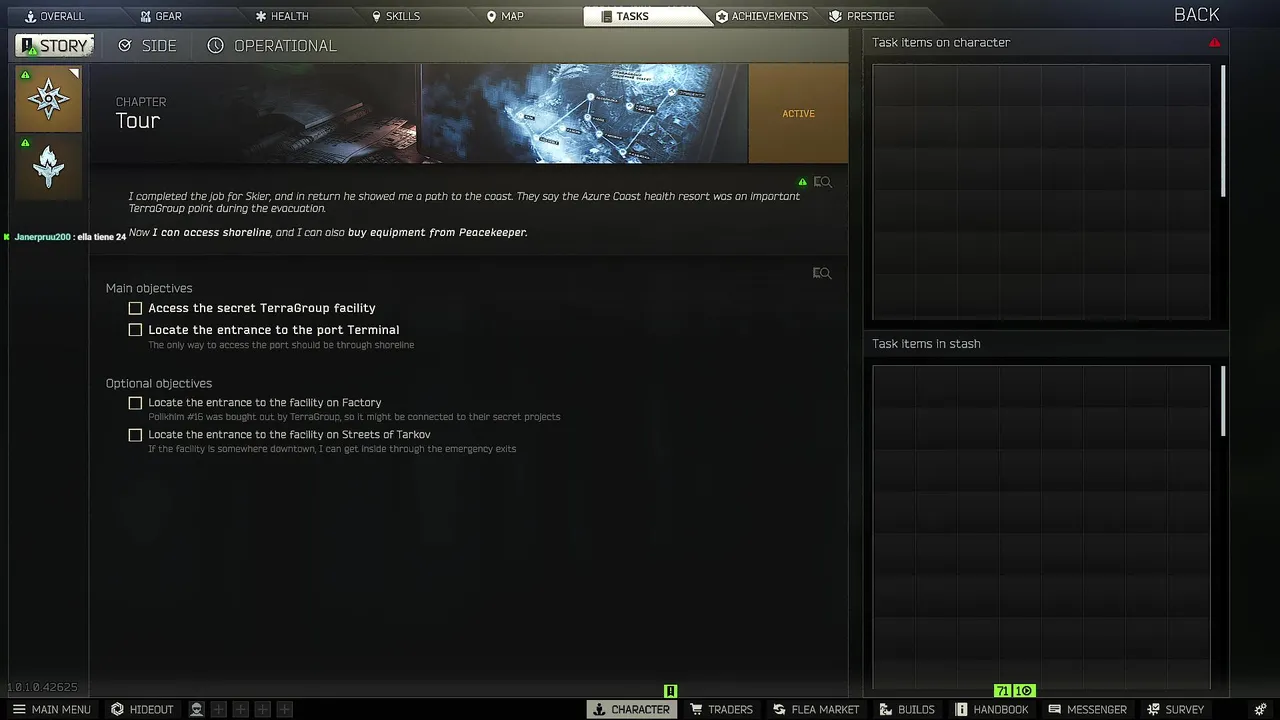Open the Overall tab
The image size is (1280, 720).
coord(54,16)
